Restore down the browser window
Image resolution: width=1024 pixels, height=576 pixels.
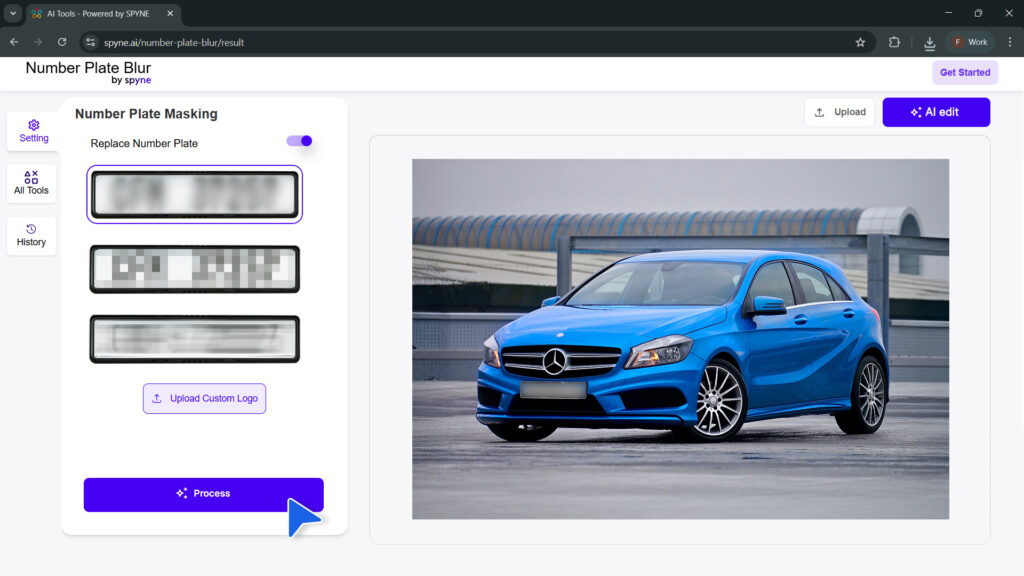[978, 13]
